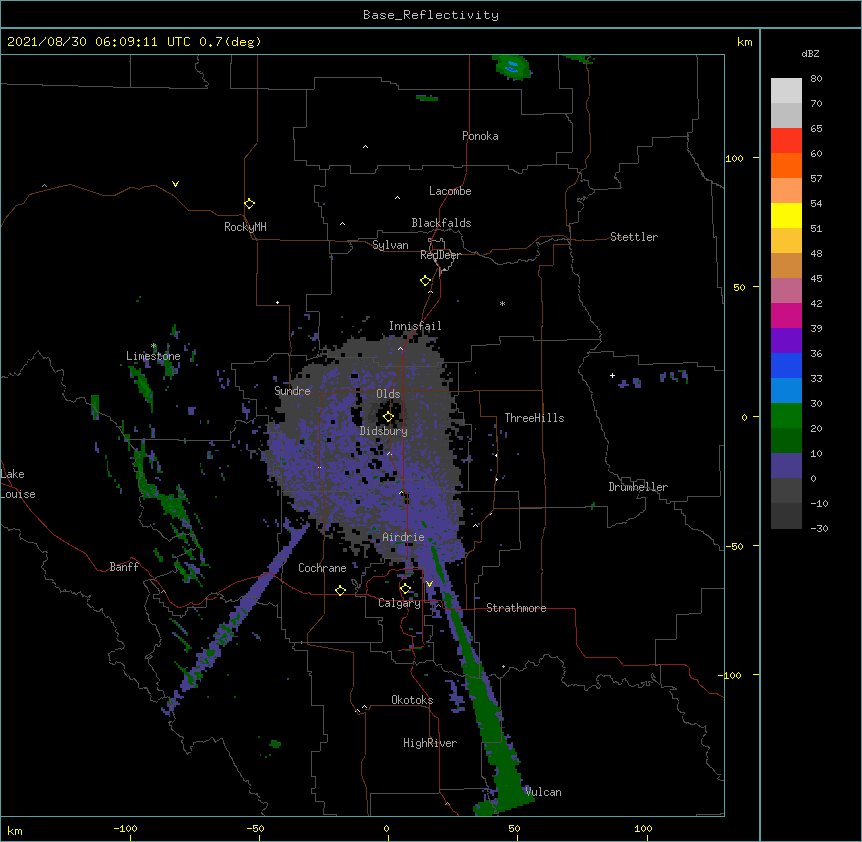The image size is (862, 842).
Task: Click the white plus marker northwest of Drumheller
Action: point(612,375)
